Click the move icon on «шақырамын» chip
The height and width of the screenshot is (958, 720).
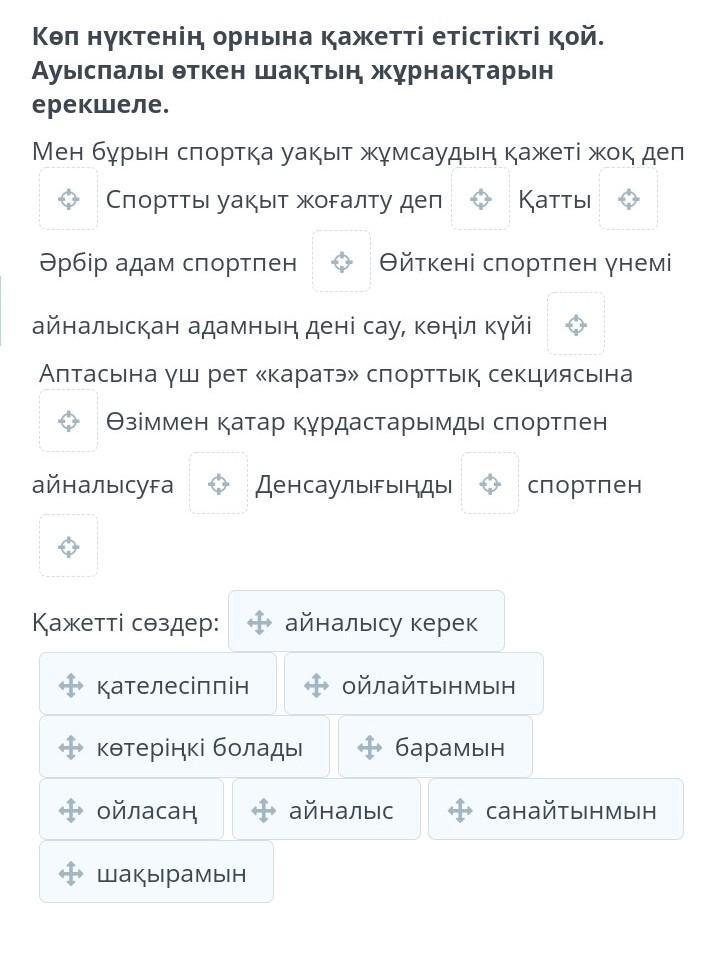point(70,873)
